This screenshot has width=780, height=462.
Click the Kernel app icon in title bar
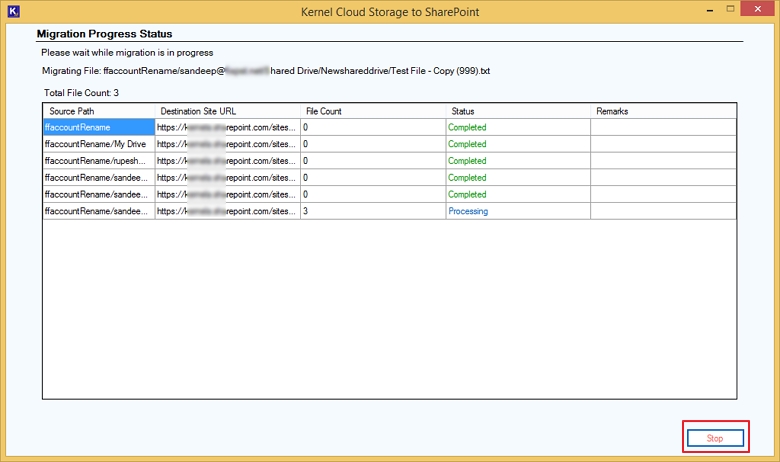click(x=13, y=11)
